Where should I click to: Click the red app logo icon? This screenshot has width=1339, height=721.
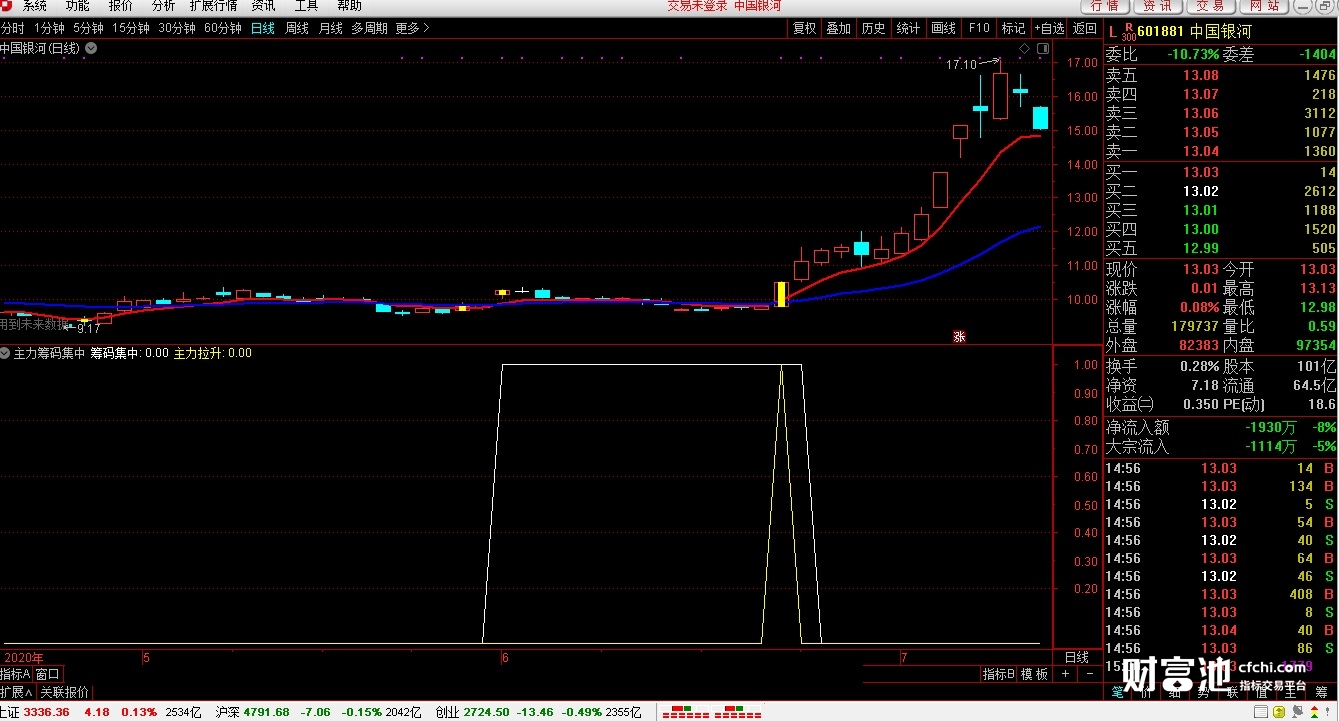tap(7, 6)
